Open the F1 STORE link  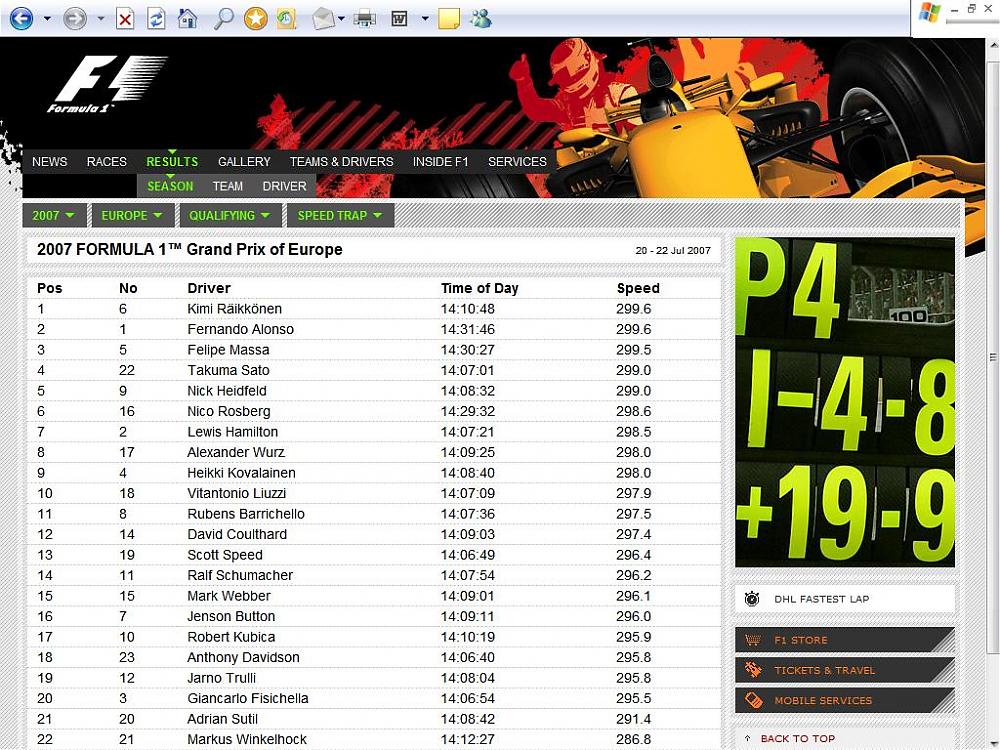pos(801,640)
